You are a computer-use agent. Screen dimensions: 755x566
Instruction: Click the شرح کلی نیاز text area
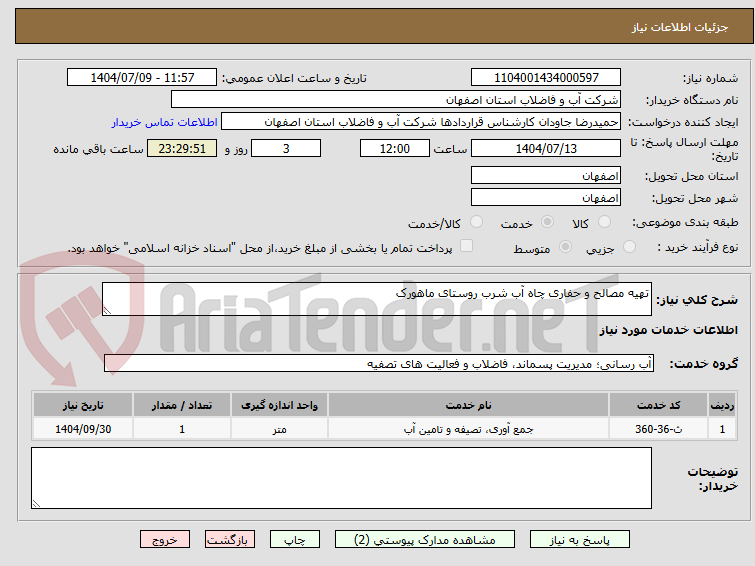tap(377, 299)
